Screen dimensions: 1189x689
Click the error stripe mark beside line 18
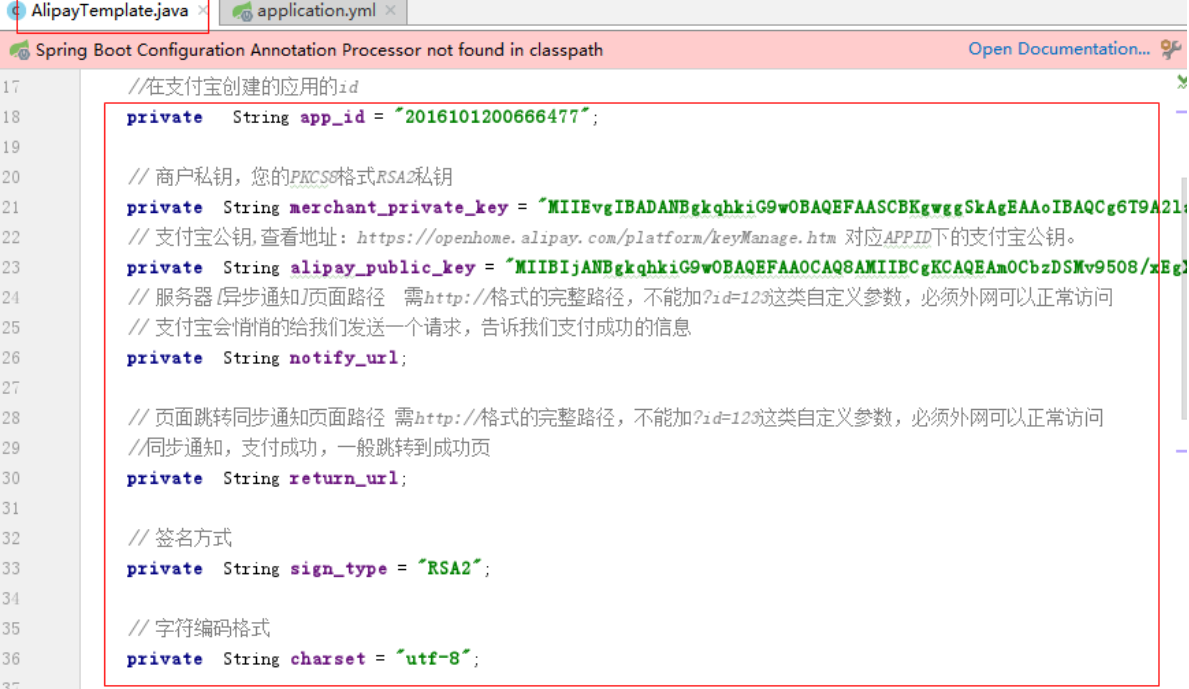(1181, 112)
